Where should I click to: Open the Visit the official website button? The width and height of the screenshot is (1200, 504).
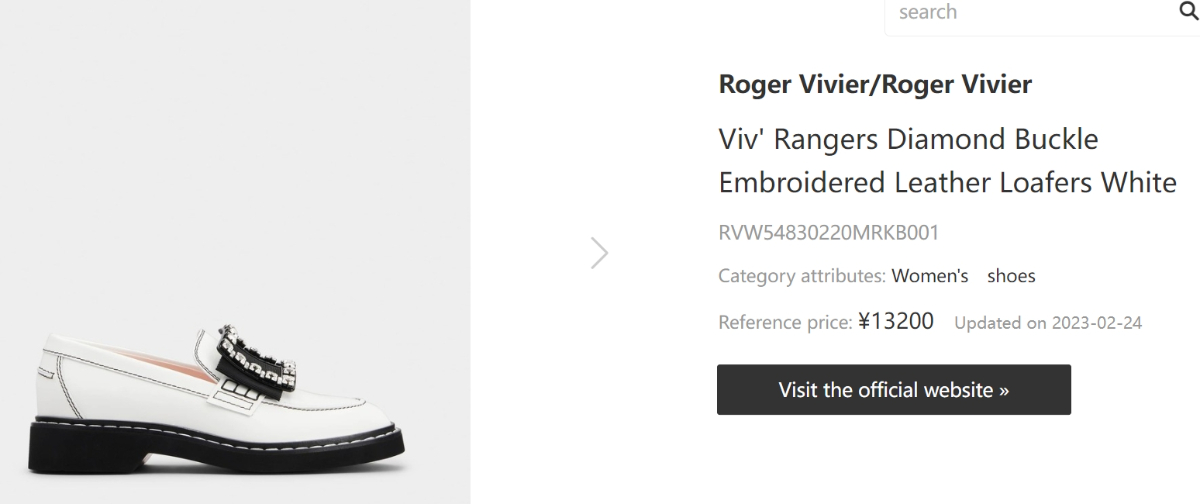pos(894,390)
